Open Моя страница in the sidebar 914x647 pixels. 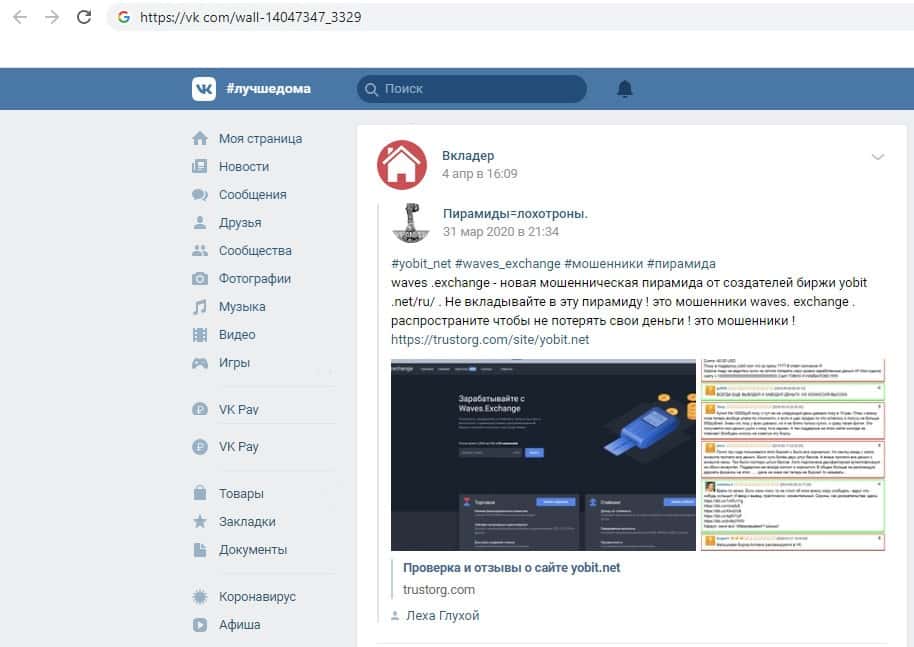[x=261, y=139]
